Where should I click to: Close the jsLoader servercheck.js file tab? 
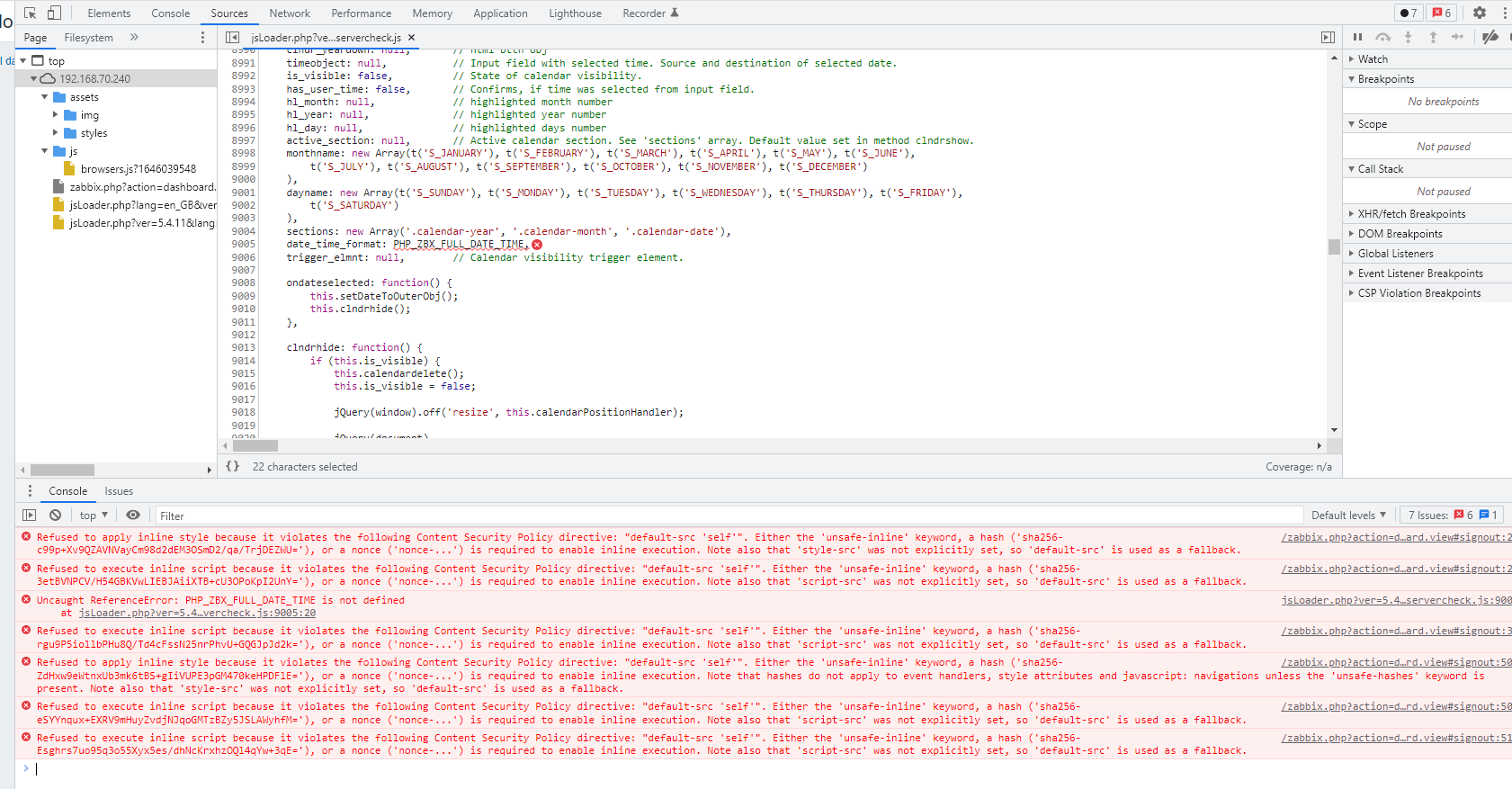[412, 37]
